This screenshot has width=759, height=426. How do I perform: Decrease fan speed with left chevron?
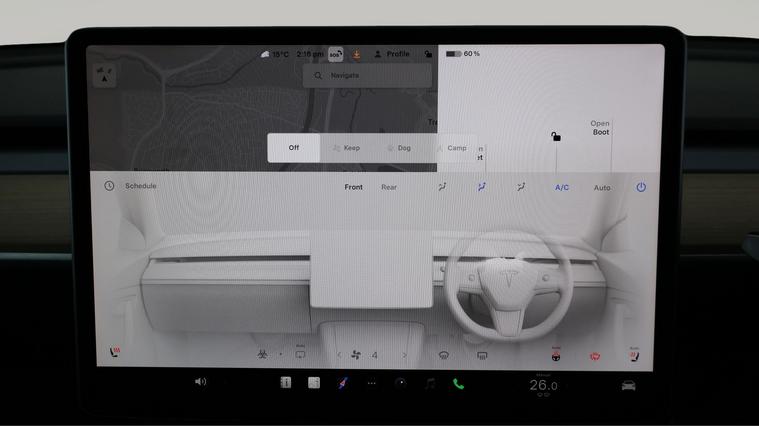coord(339,355)
